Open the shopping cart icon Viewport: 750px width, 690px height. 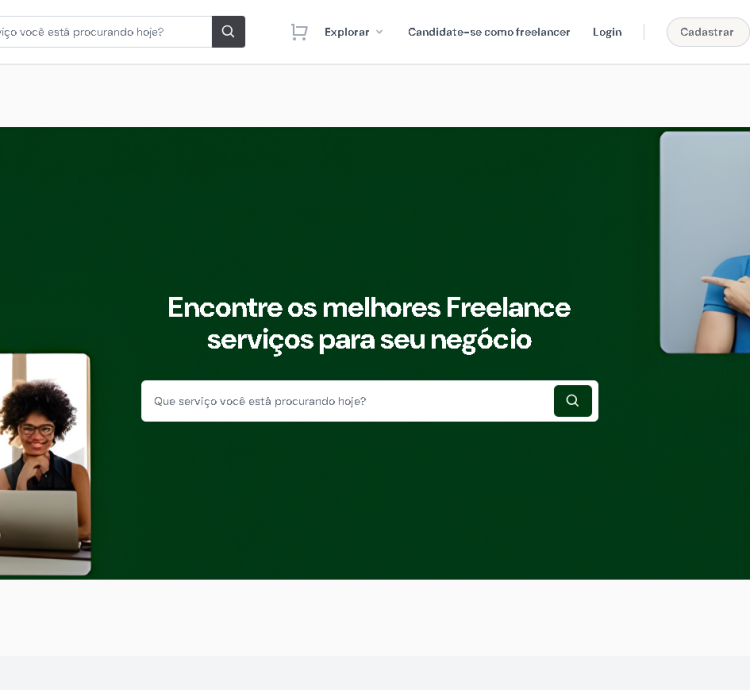(299, 32)
